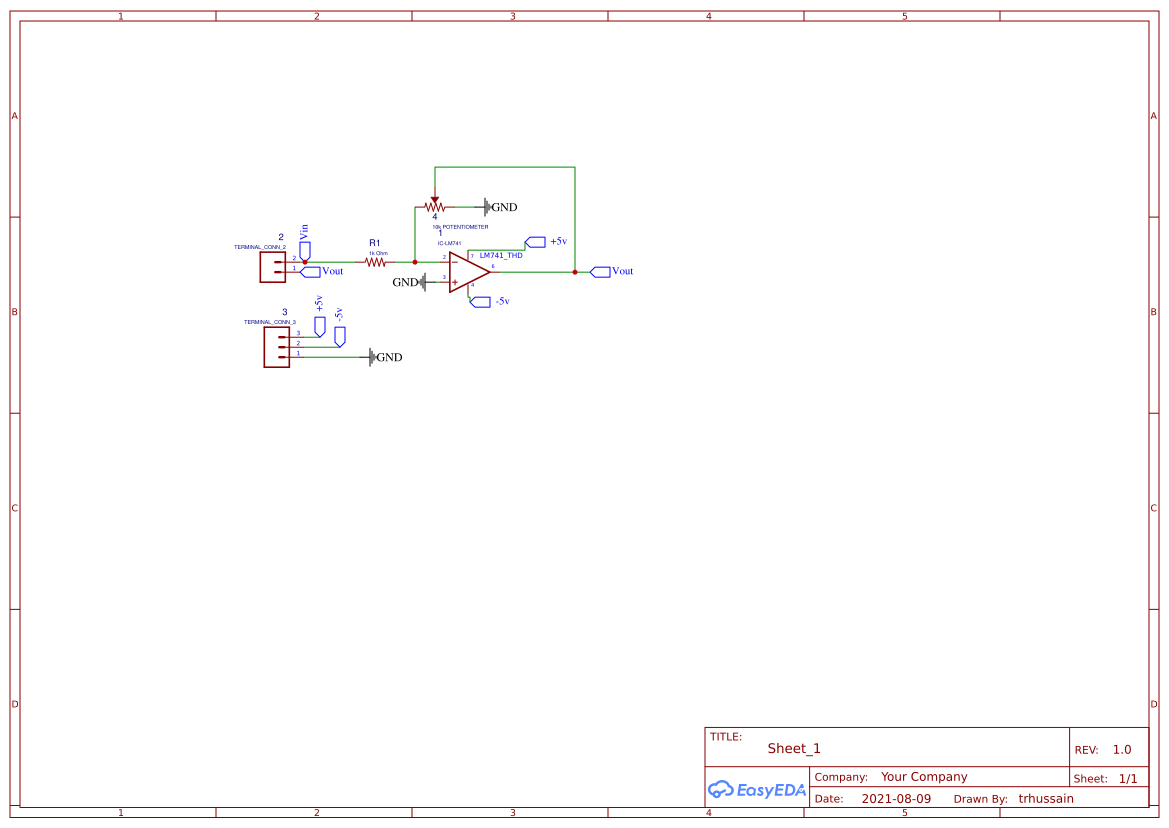Select the date 2021-08-09 field
Screen dimensions: 1169x828
pos(898,798)
